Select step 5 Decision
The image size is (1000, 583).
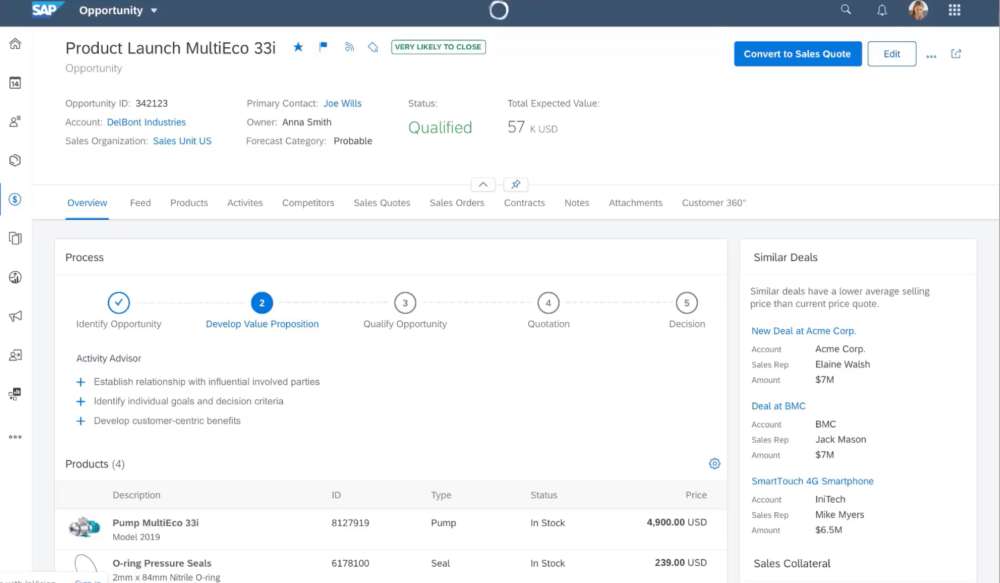(x=687, y=303)
